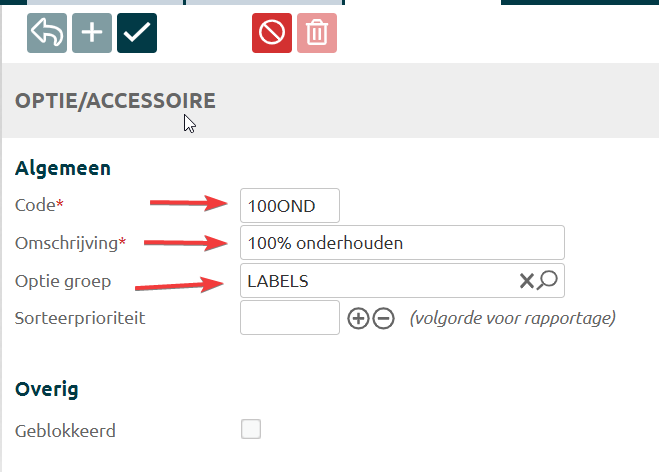Click the OPTIE/ACCESSOIRE section header
Viewport: 659px width, 472px height.
[x=114, y=101]
